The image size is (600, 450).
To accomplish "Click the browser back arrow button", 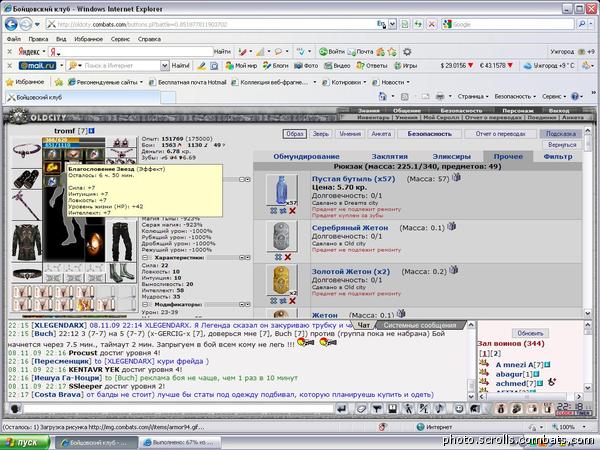I will (11, 24).
